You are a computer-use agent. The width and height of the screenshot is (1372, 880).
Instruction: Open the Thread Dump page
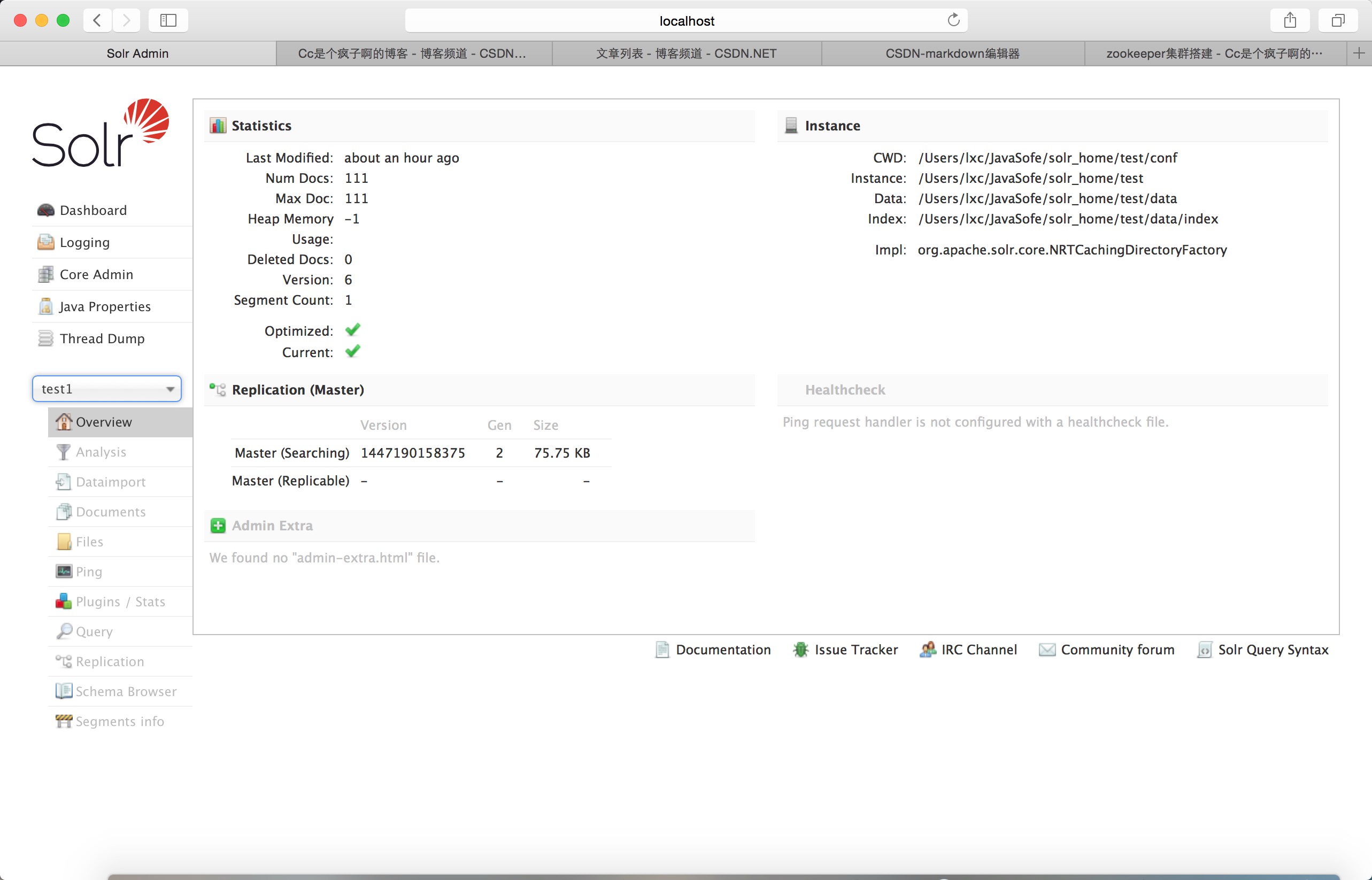[102, 339]
